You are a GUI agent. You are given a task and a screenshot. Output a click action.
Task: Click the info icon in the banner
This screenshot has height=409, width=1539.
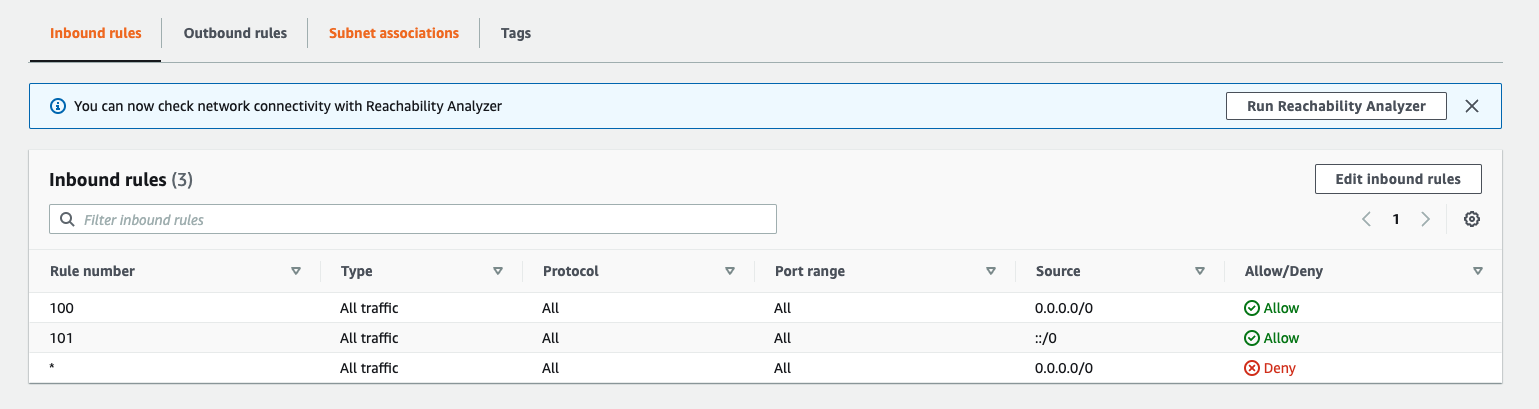point(57,106)
